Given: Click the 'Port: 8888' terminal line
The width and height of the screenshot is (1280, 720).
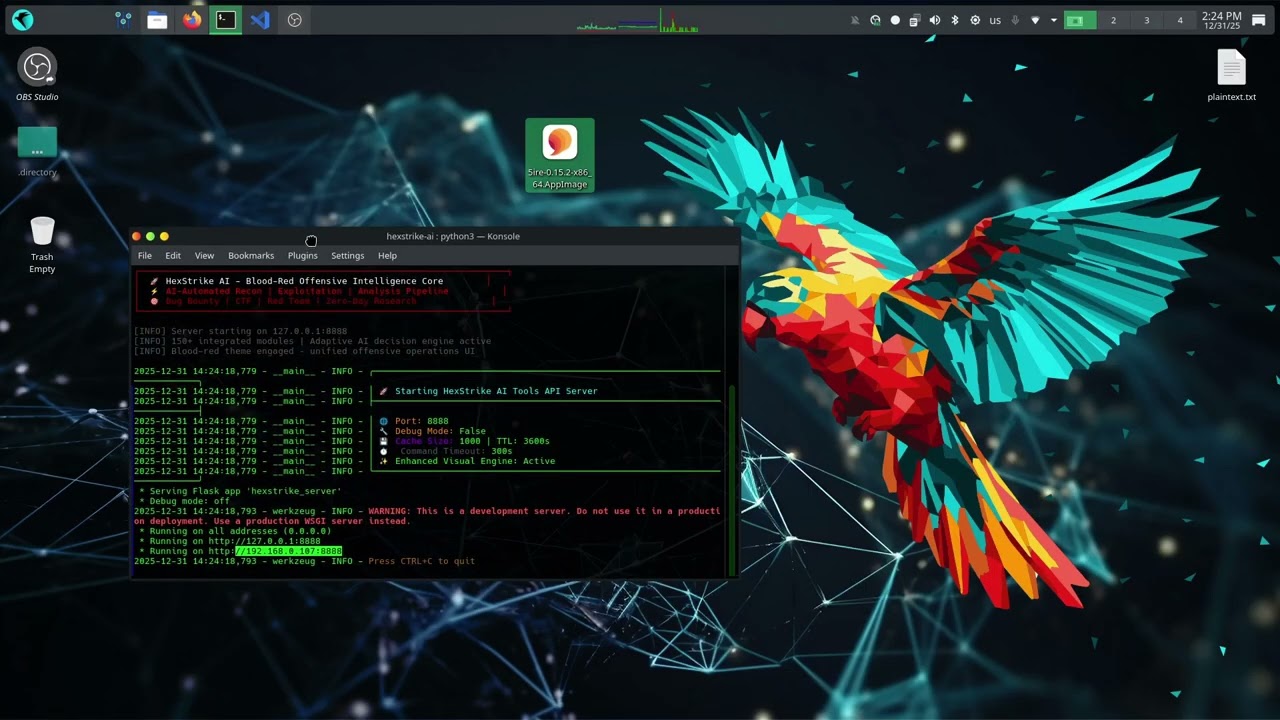Looking at the screenshot, I should point(422,421).
